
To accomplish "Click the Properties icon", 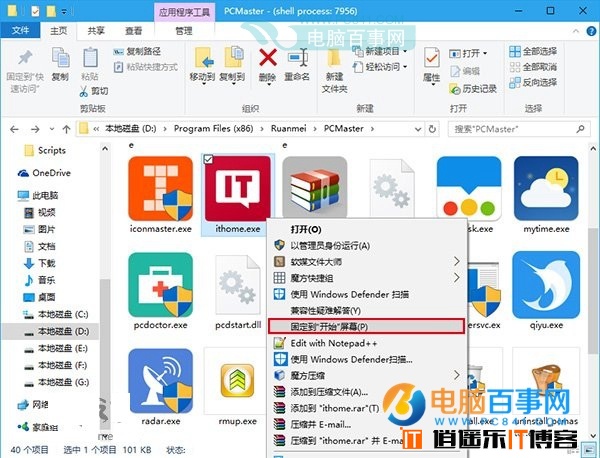I will tap(432, 59).
